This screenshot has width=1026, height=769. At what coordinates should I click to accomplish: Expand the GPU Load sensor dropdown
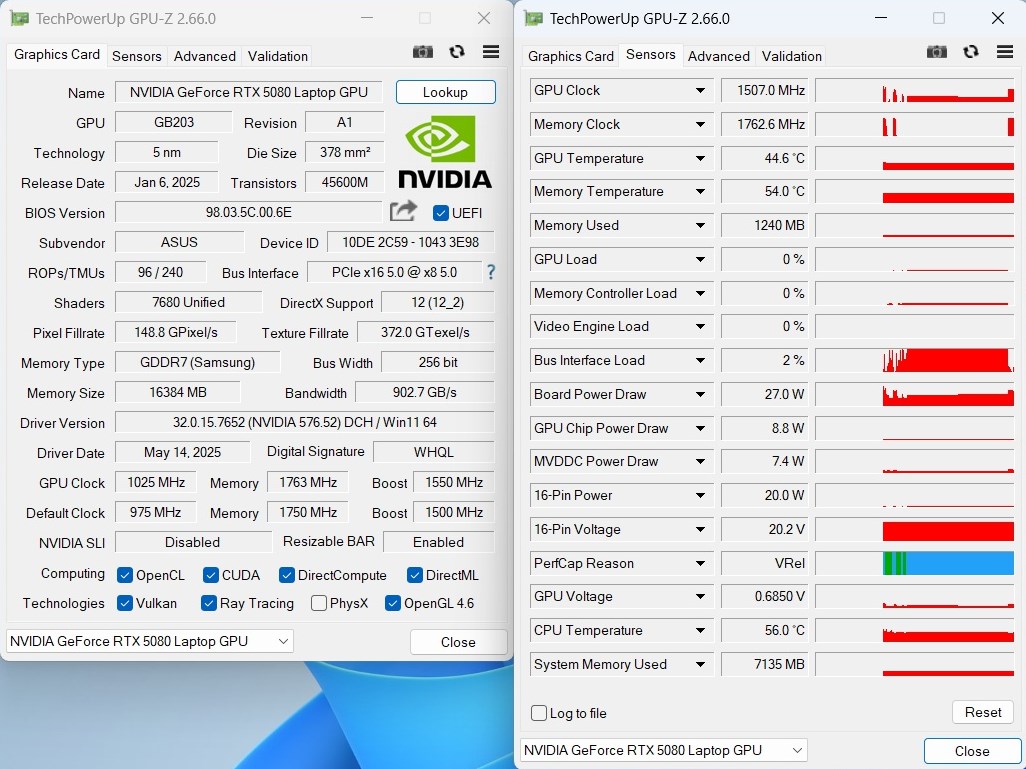tap(700, 259)
